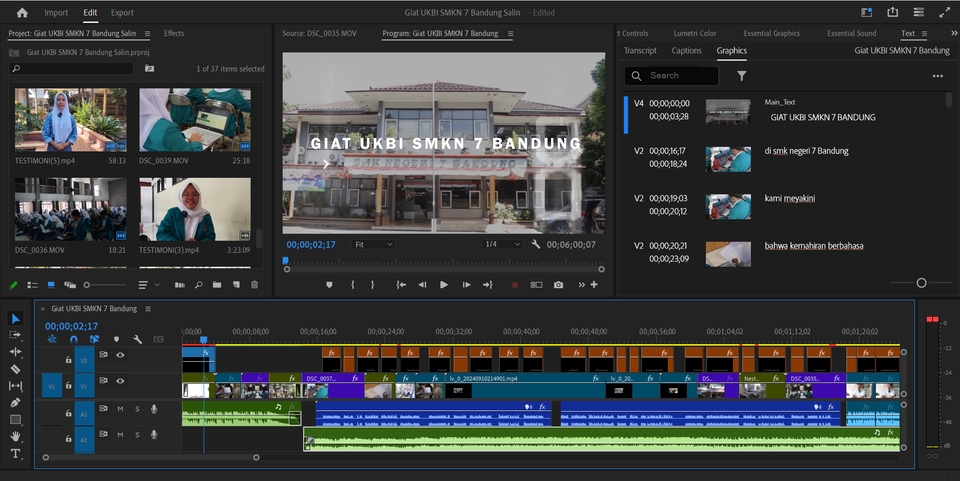Open the Effects panel tab
Image resolution: width=960 pixels, height=481 pixels.
[174, 33]
